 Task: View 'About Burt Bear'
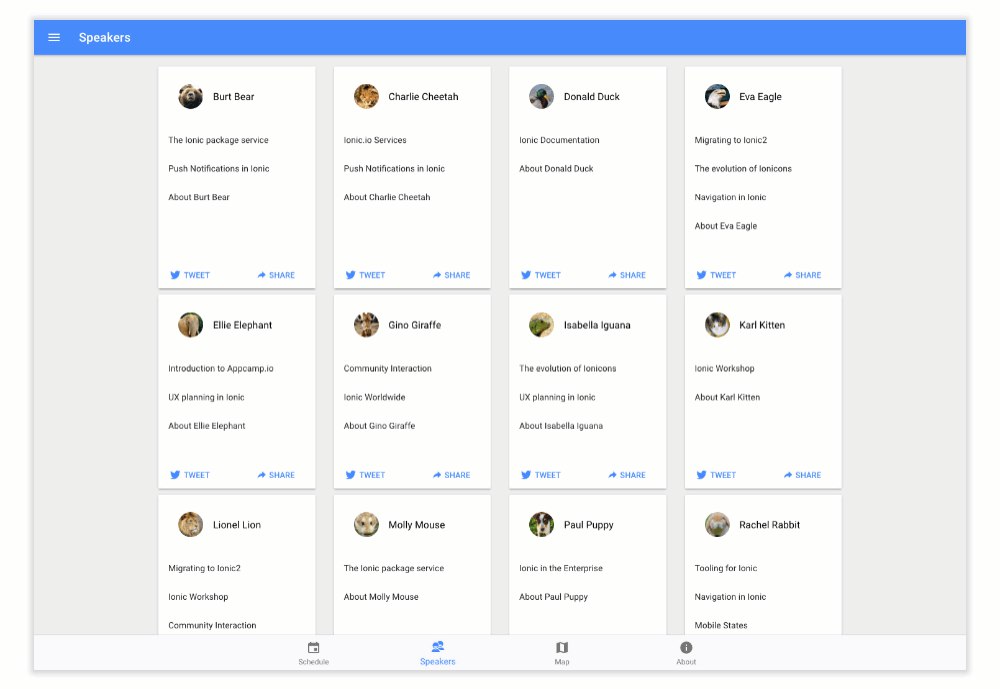[x=199, y=197]
